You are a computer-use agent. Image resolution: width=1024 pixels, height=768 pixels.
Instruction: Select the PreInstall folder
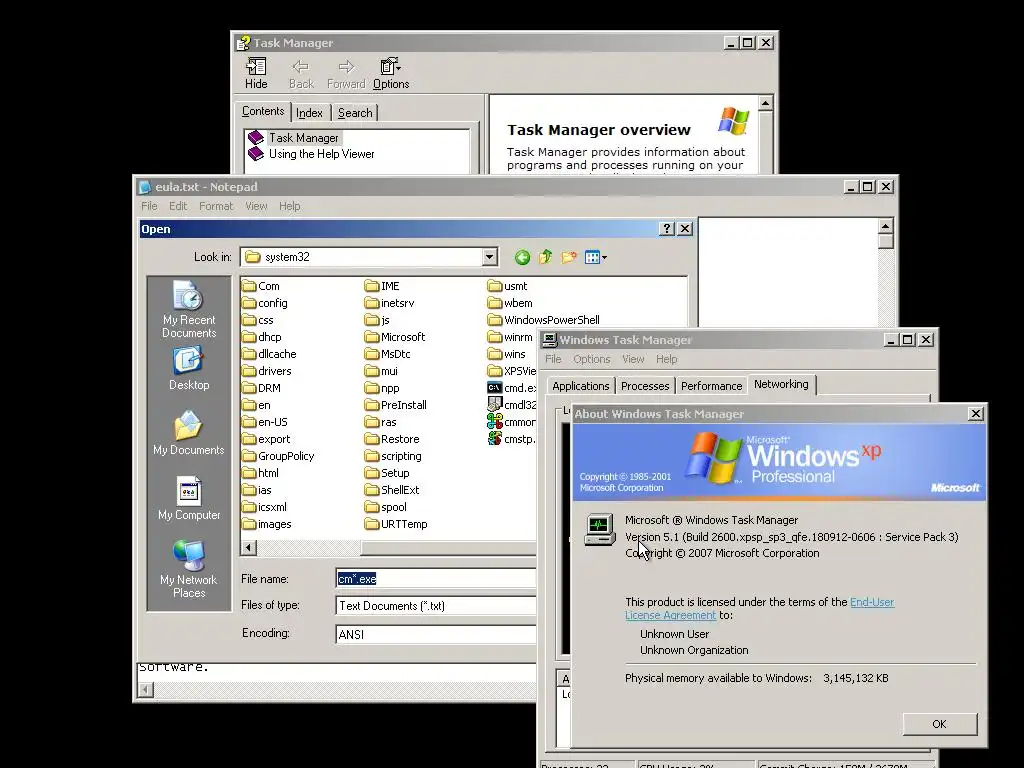pos(396,405)
